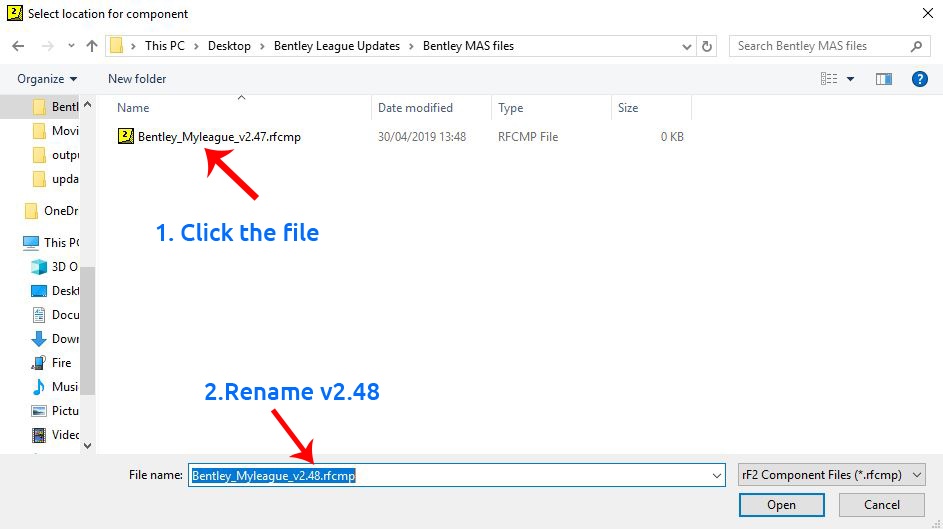Open Fire device in sidebar
The width and height of the screenshot is (943, 529).
pos(51,363)
